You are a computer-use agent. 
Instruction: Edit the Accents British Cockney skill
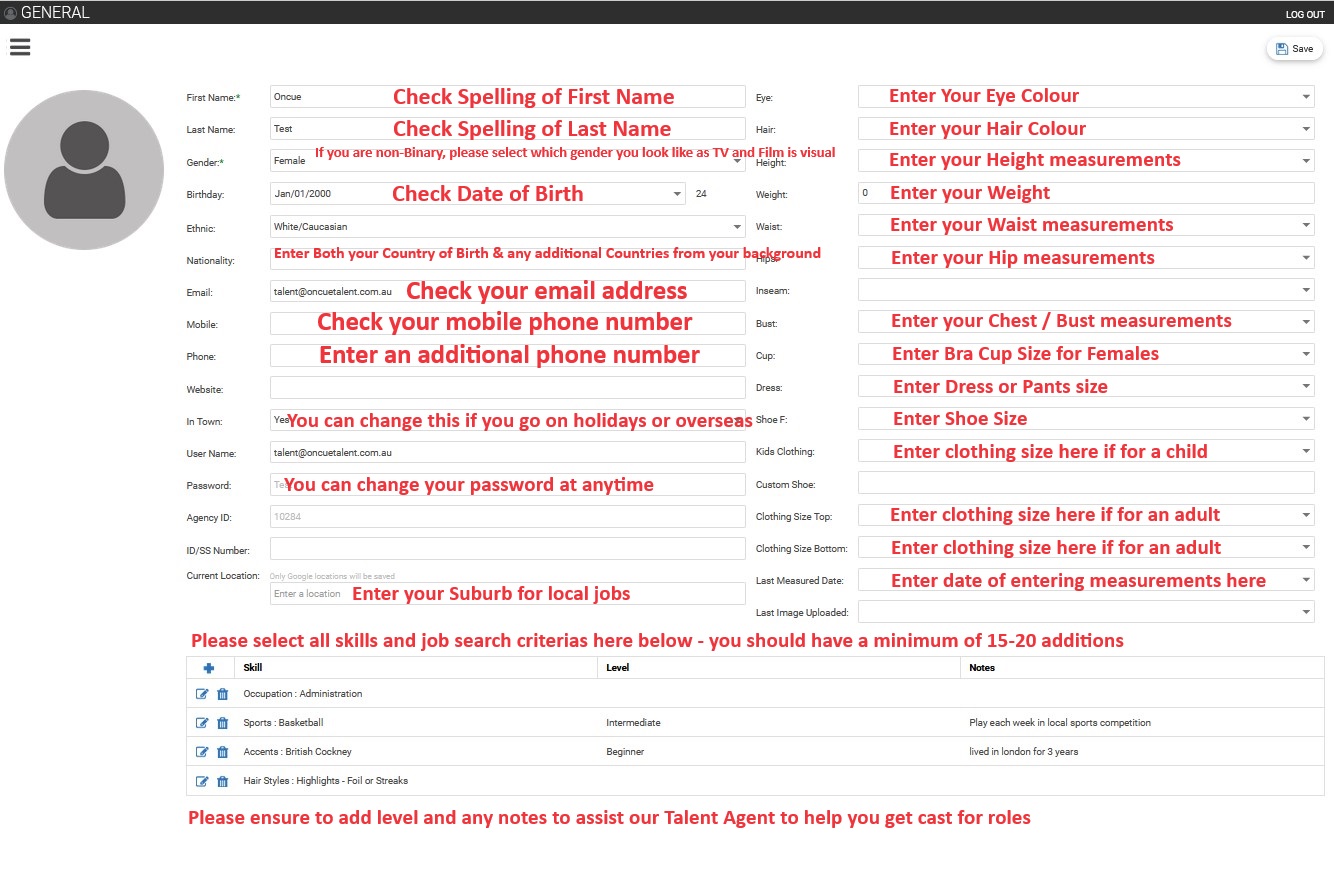point(202,752)
